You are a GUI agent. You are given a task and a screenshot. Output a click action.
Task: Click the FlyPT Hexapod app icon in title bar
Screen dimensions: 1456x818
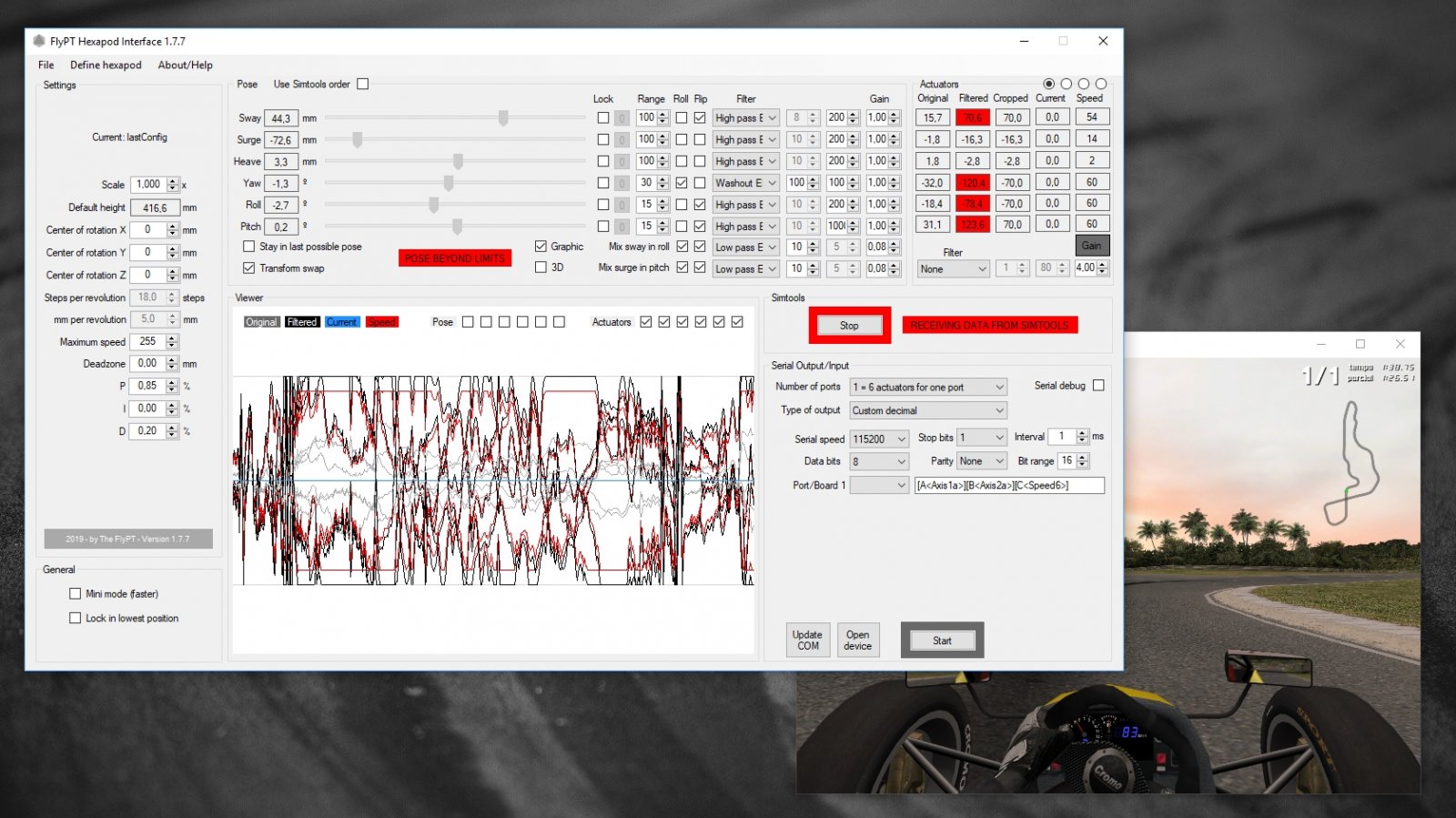(x=39, y=41)
